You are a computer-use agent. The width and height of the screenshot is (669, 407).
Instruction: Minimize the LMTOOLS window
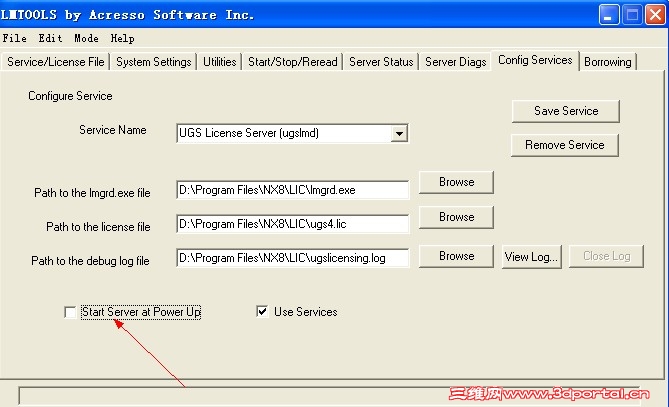608,15
